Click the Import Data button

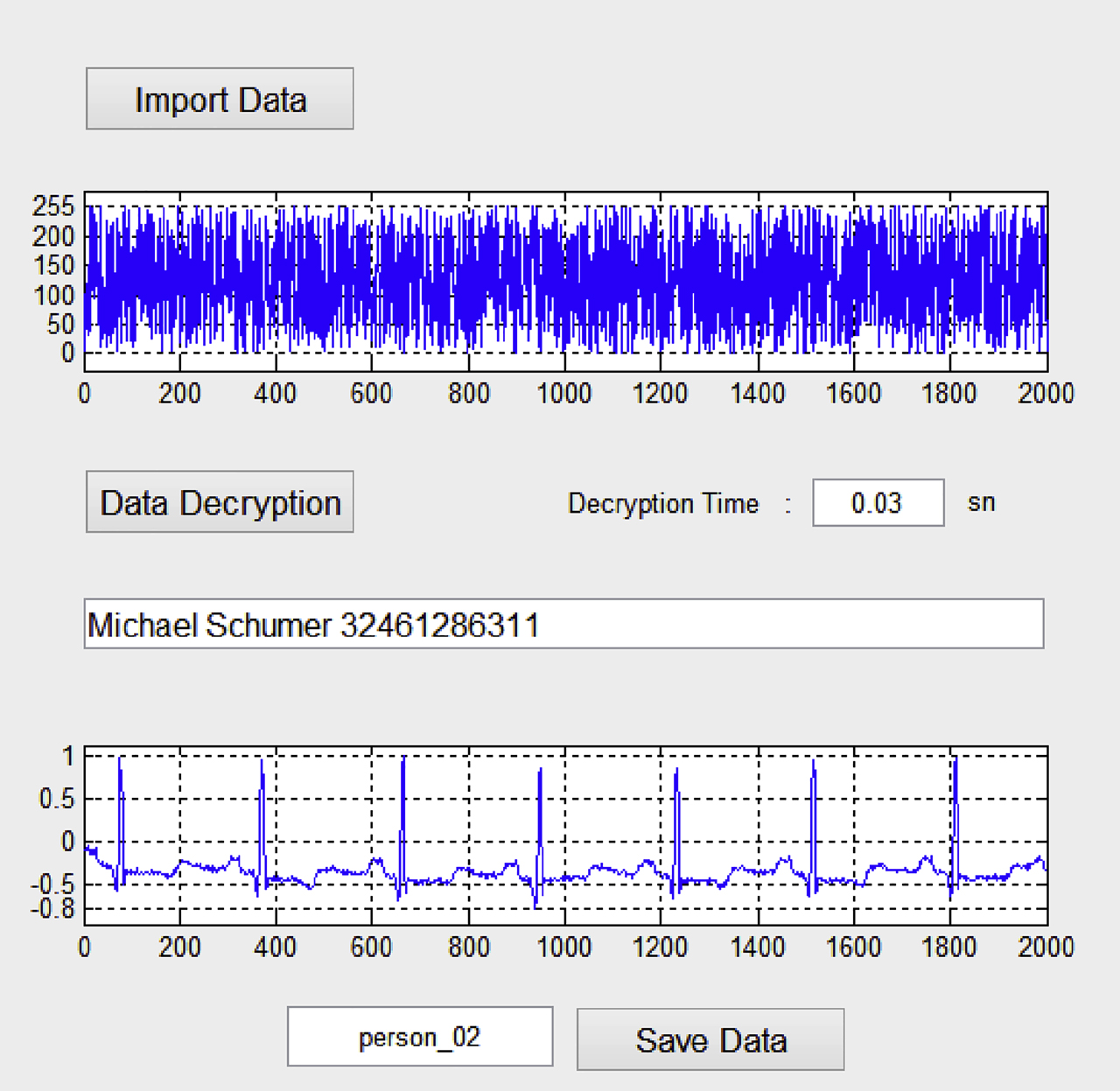point(218,98)
